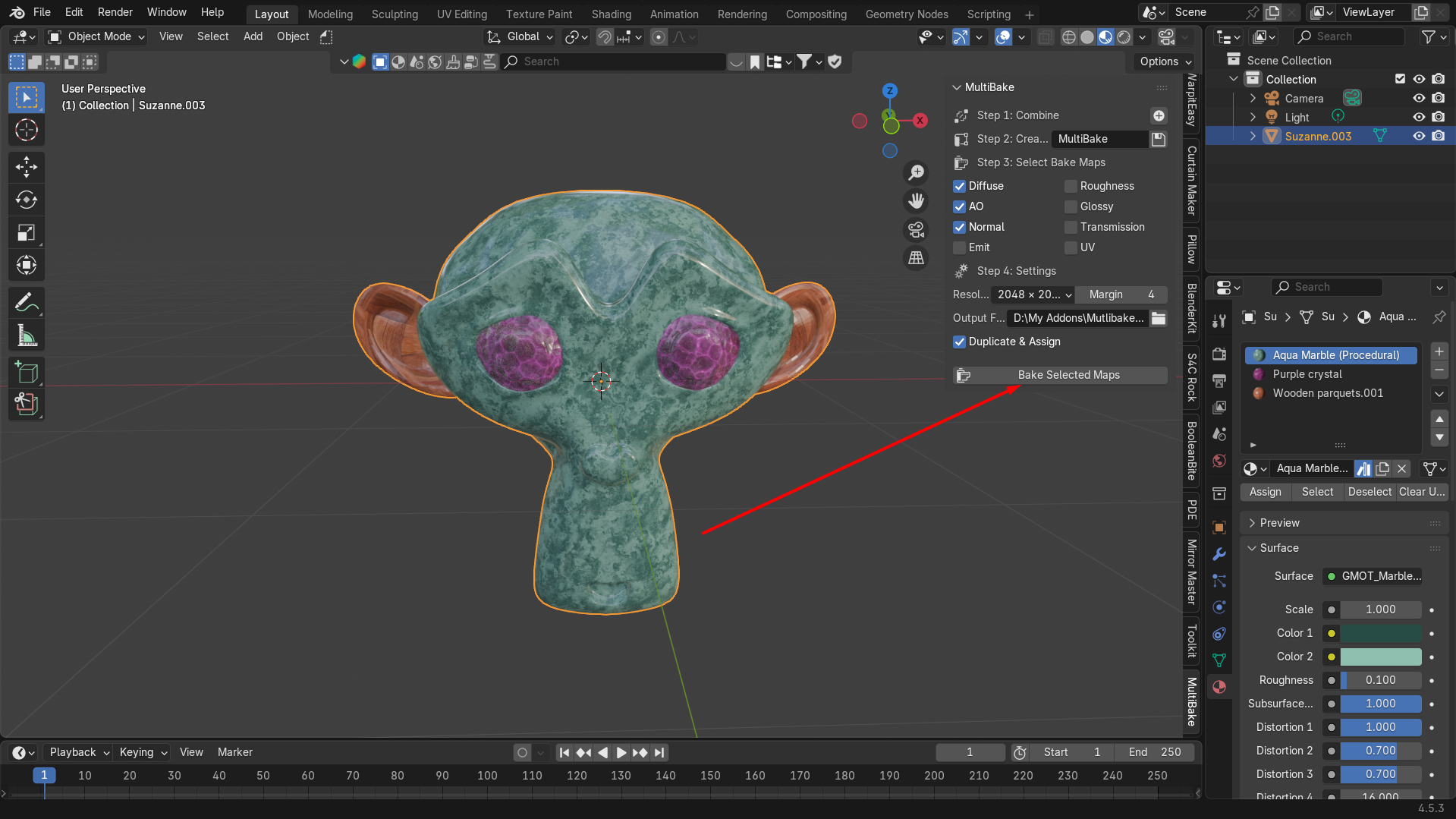Select the Cursor tool in the toolbar

[x=27, y=131]
